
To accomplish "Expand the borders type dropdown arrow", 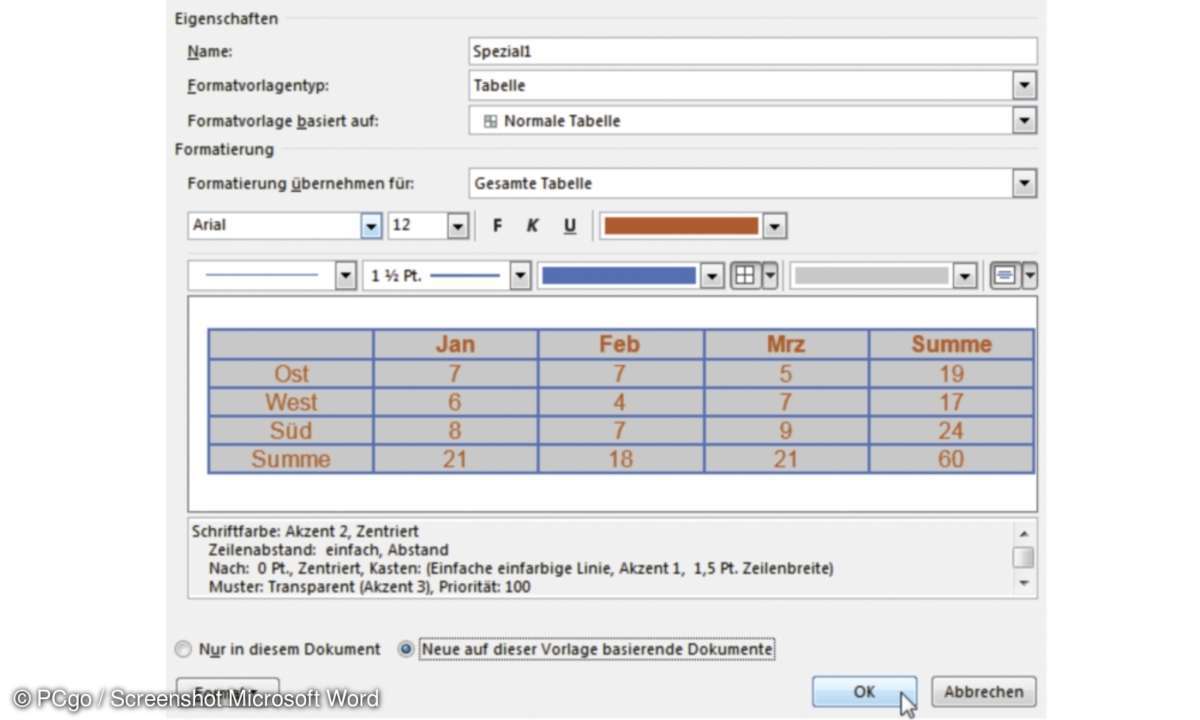I will [x=770, y=276].
